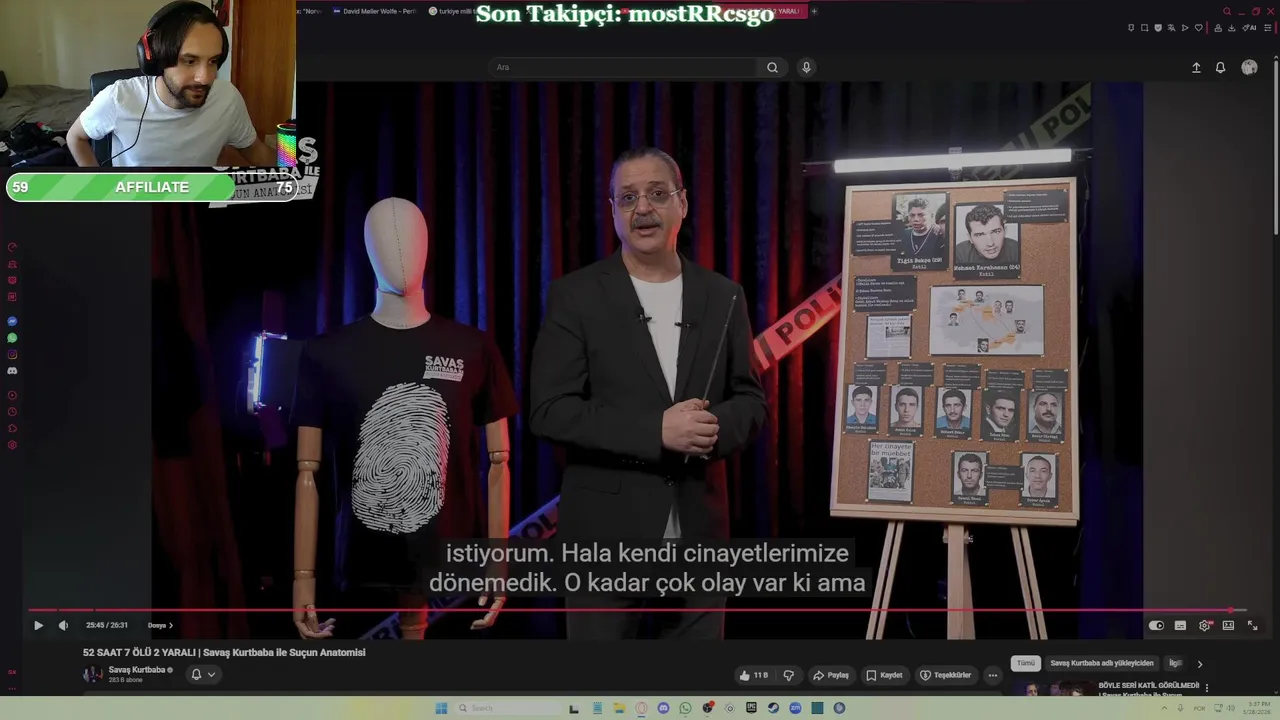The image size is (1280, 720).
Task: Open BÖYLE SERİ KATİL GÖRÜLMEDİ suggestion
Action: pos(1148,686)
